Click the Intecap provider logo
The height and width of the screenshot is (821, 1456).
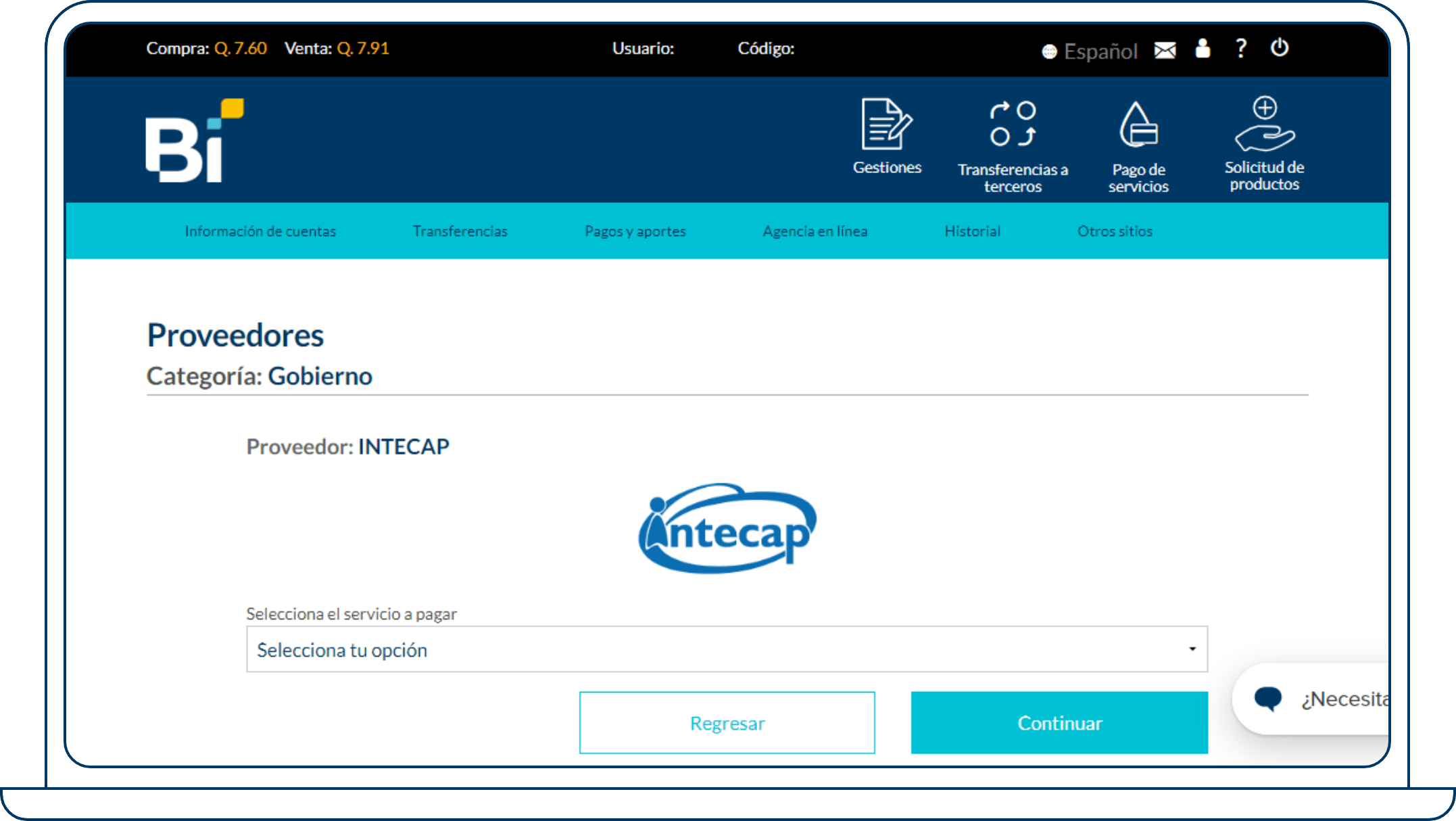click(x=727, y=528)
